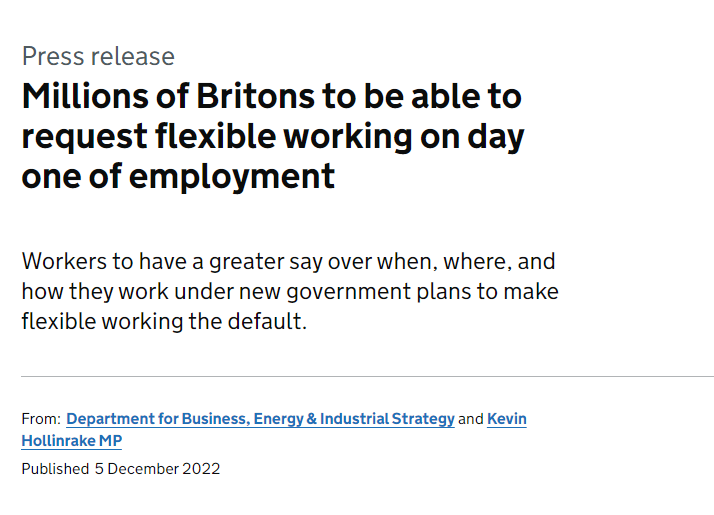Click the summary line starting 'Workers to have a greater say'
Viewport: 714px width, 515px height.
[x=288, y=262]
